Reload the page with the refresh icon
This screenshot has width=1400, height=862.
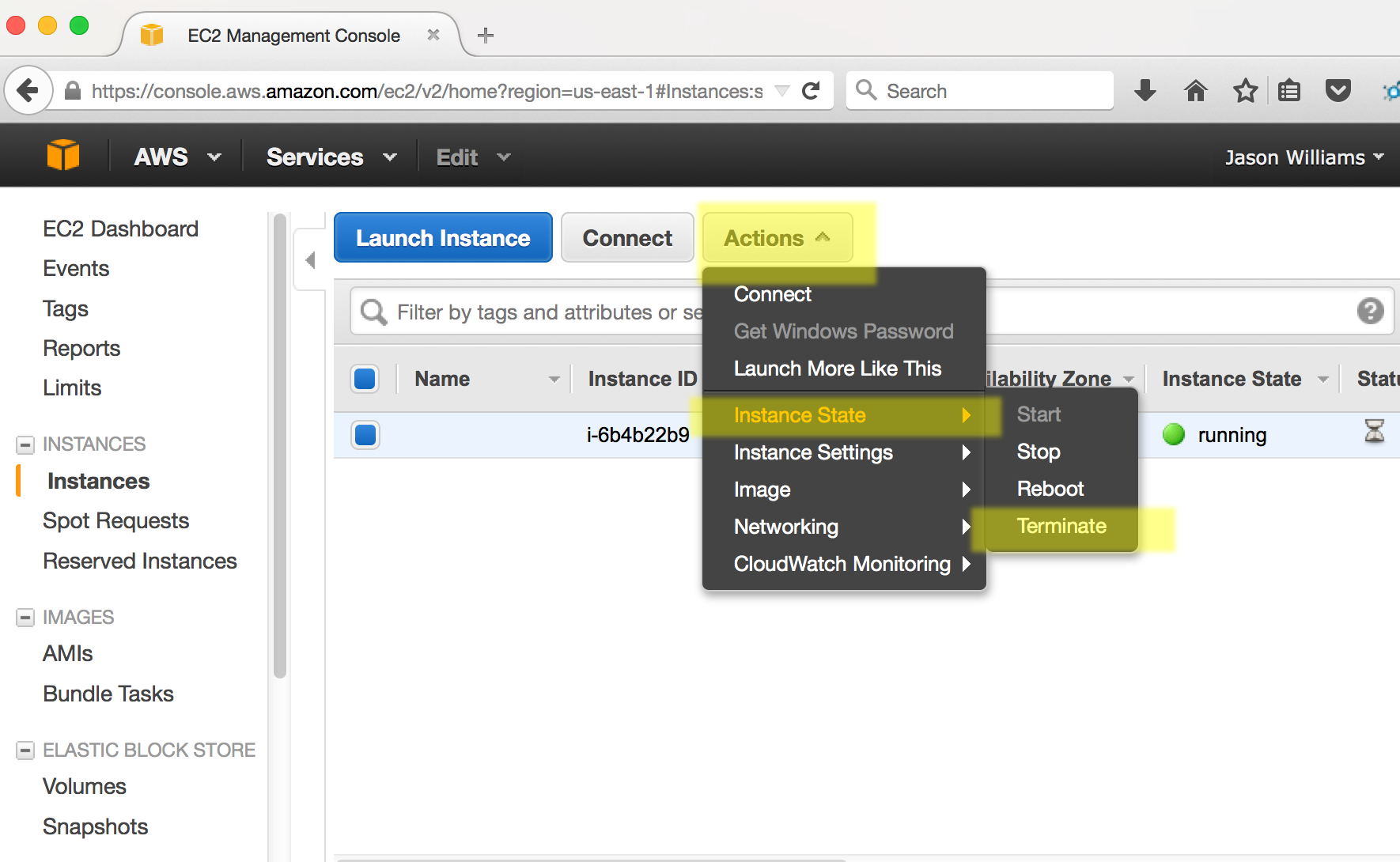tap(811, 91)
